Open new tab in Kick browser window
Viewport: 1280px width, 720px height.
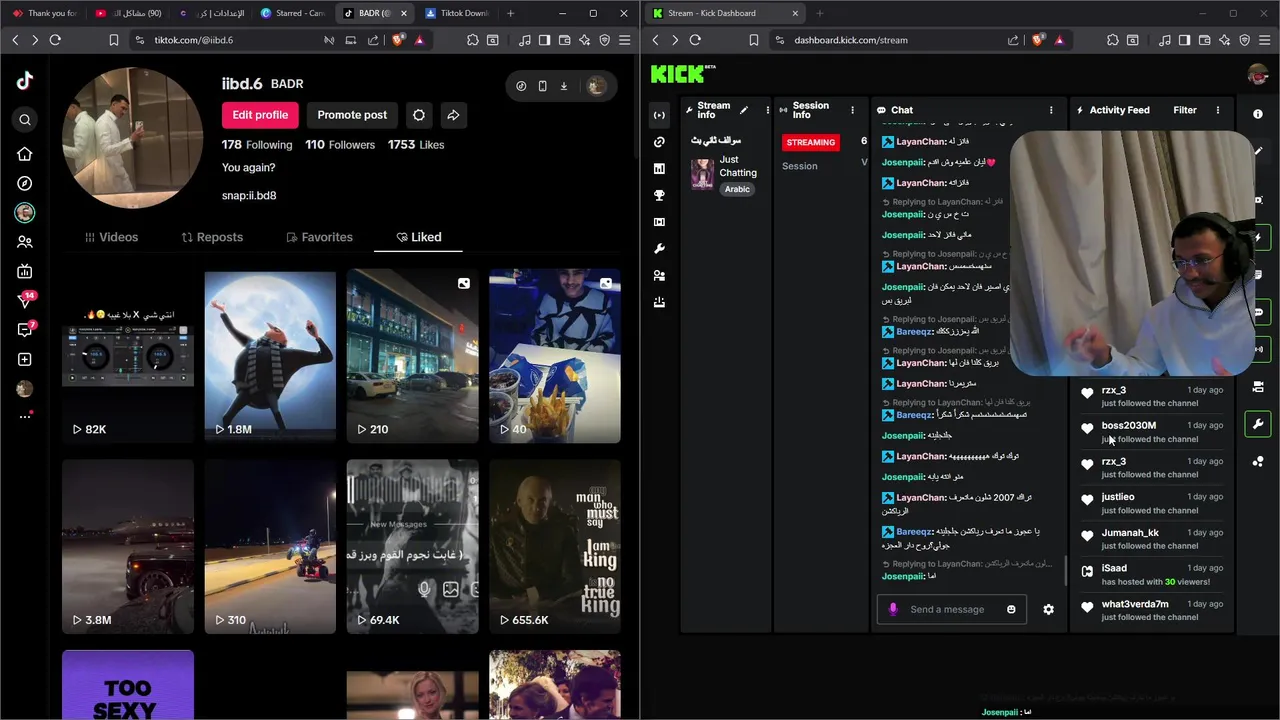coord(819,13)
